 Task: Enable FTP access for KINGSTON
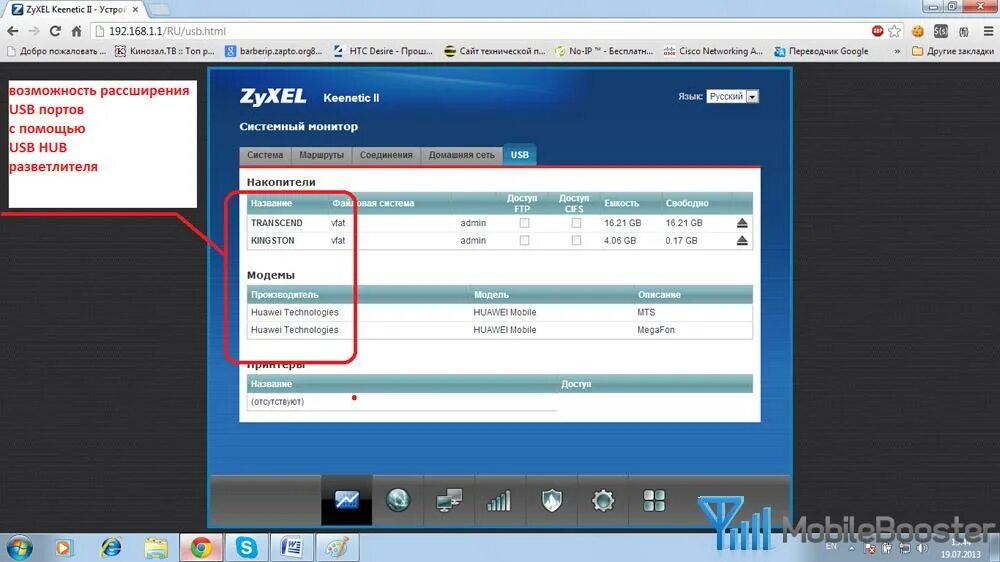pos(524,240)
